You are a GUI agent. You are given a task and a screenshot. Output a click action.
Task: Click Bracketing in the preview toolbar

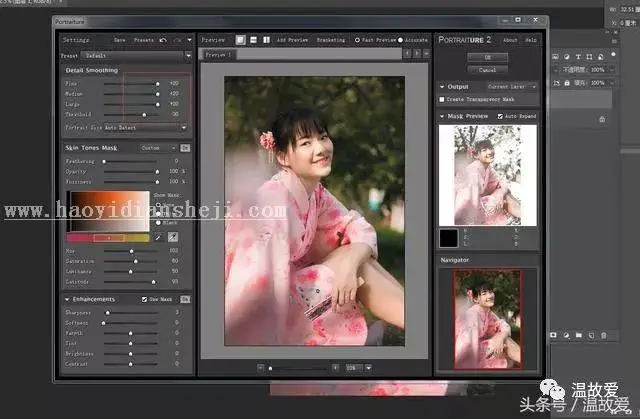tap(331, 40)
